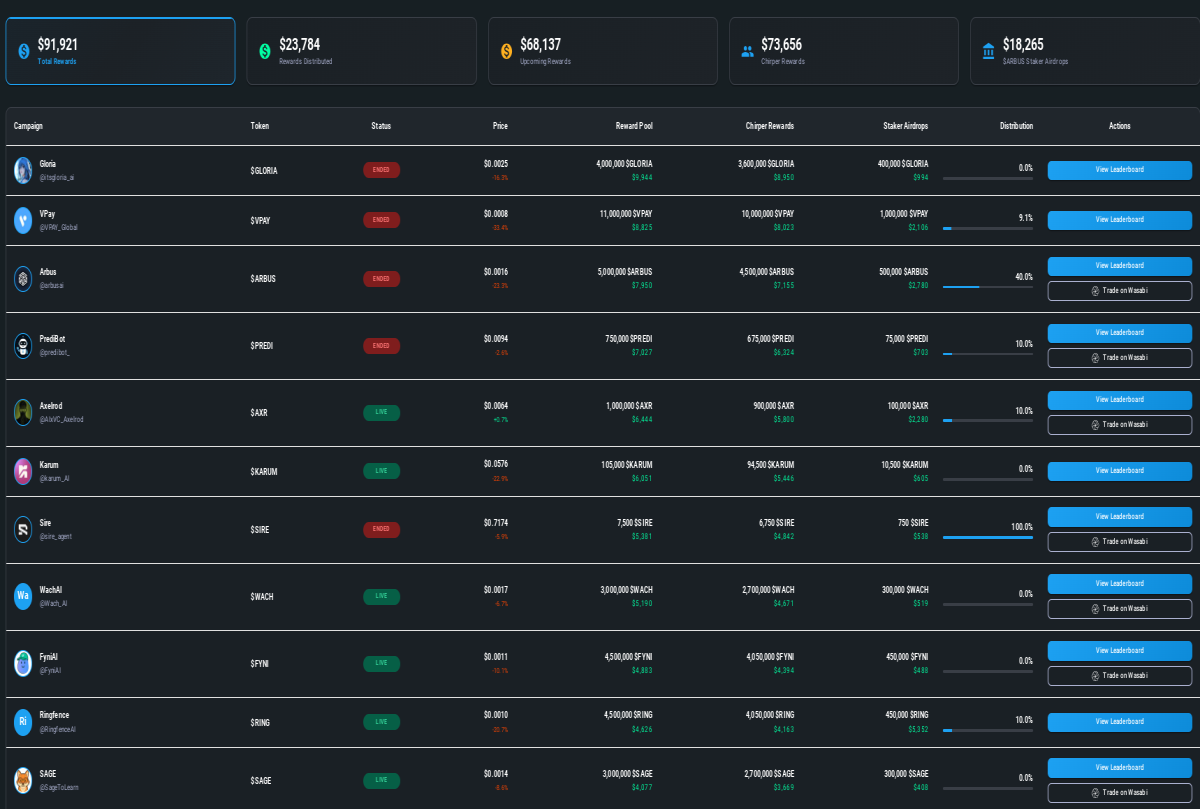Click the PrediBot robot avatar icon
1200x809 pixels.
point(23,346)
